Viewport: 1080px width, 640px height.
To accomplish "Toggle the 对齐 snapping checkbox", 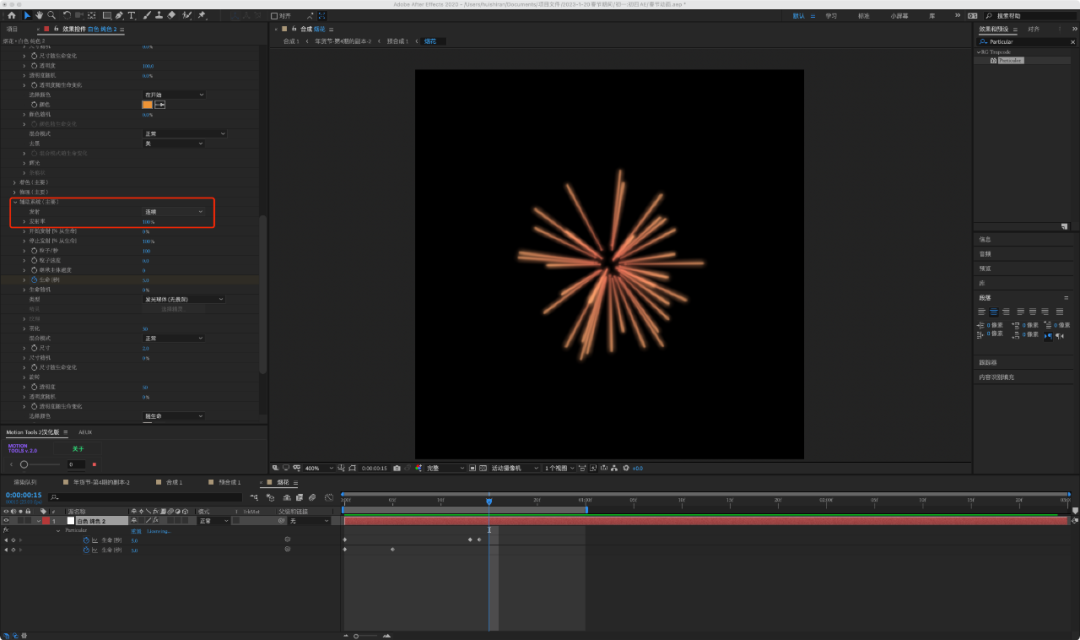I will [274, 16].
